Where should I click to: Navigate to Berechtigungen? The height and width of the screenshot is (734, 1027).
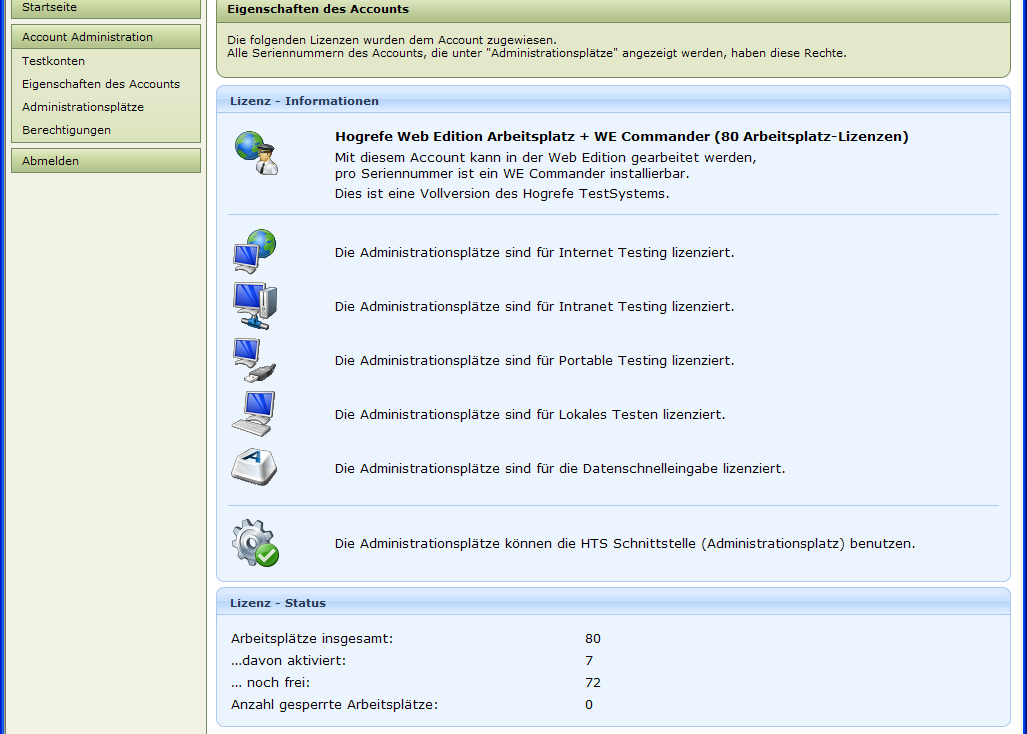66,130
